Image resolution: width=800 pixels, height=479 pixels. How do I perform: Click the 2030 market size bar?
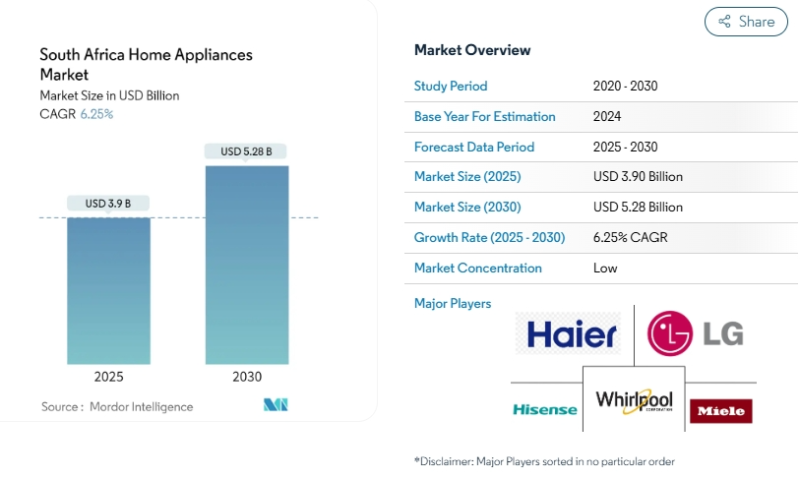pyautogui.click(x=247, y=265)
